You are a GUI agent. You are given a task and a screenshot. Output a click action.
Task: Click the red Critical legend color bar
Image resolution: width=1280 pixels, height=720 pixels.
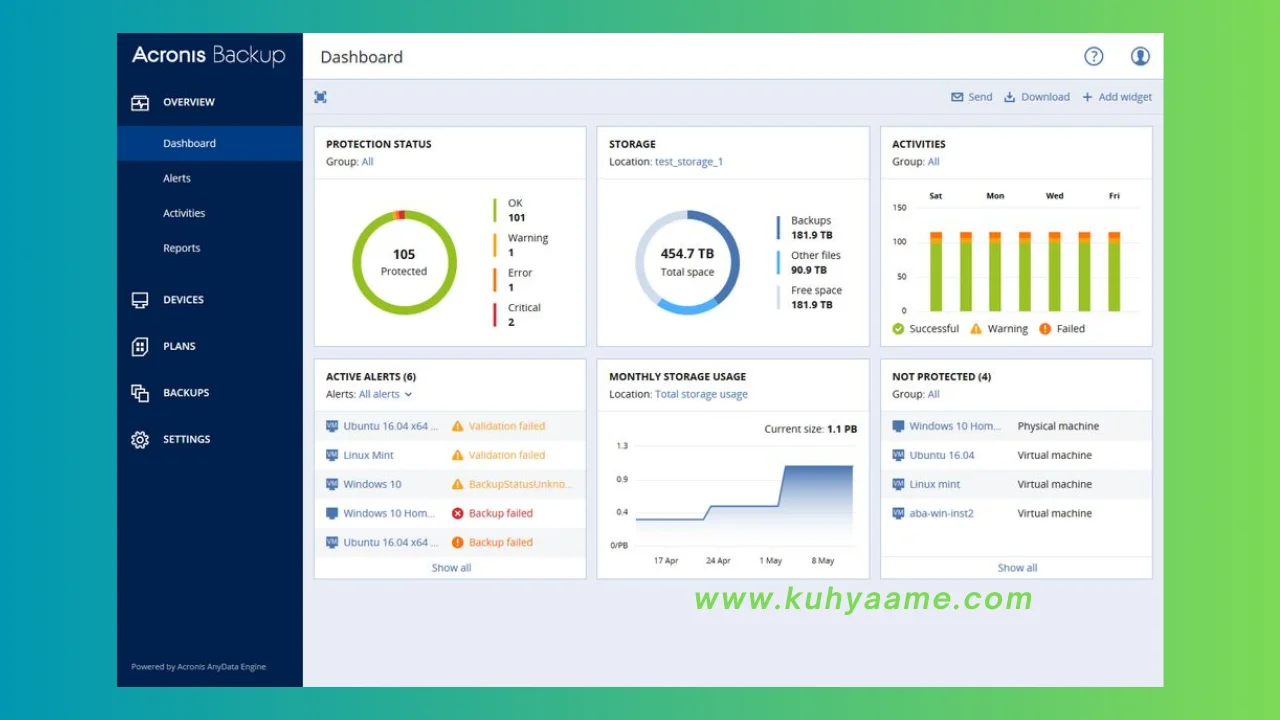tap(494, 315)
